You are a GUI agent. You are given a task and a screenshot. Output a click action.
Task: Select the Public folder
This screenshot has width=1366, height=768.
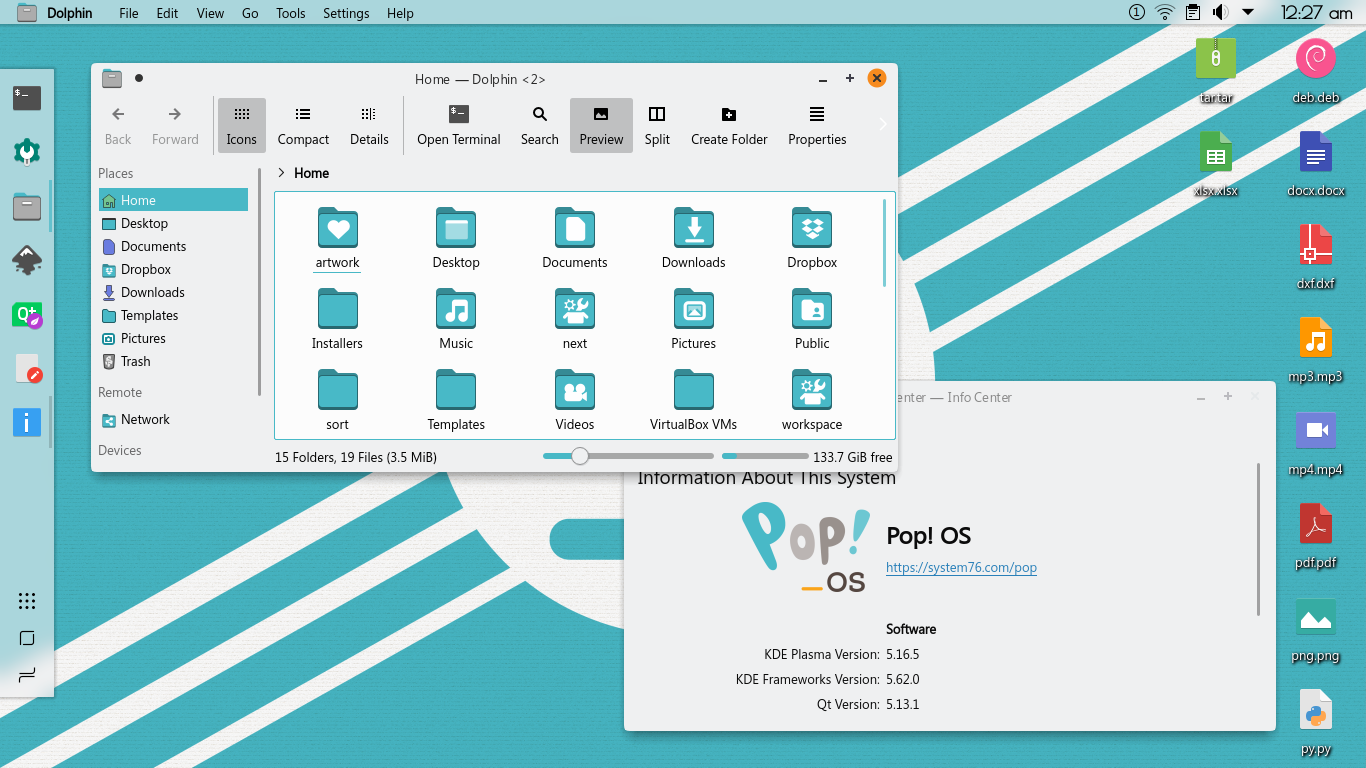point(812,319)
